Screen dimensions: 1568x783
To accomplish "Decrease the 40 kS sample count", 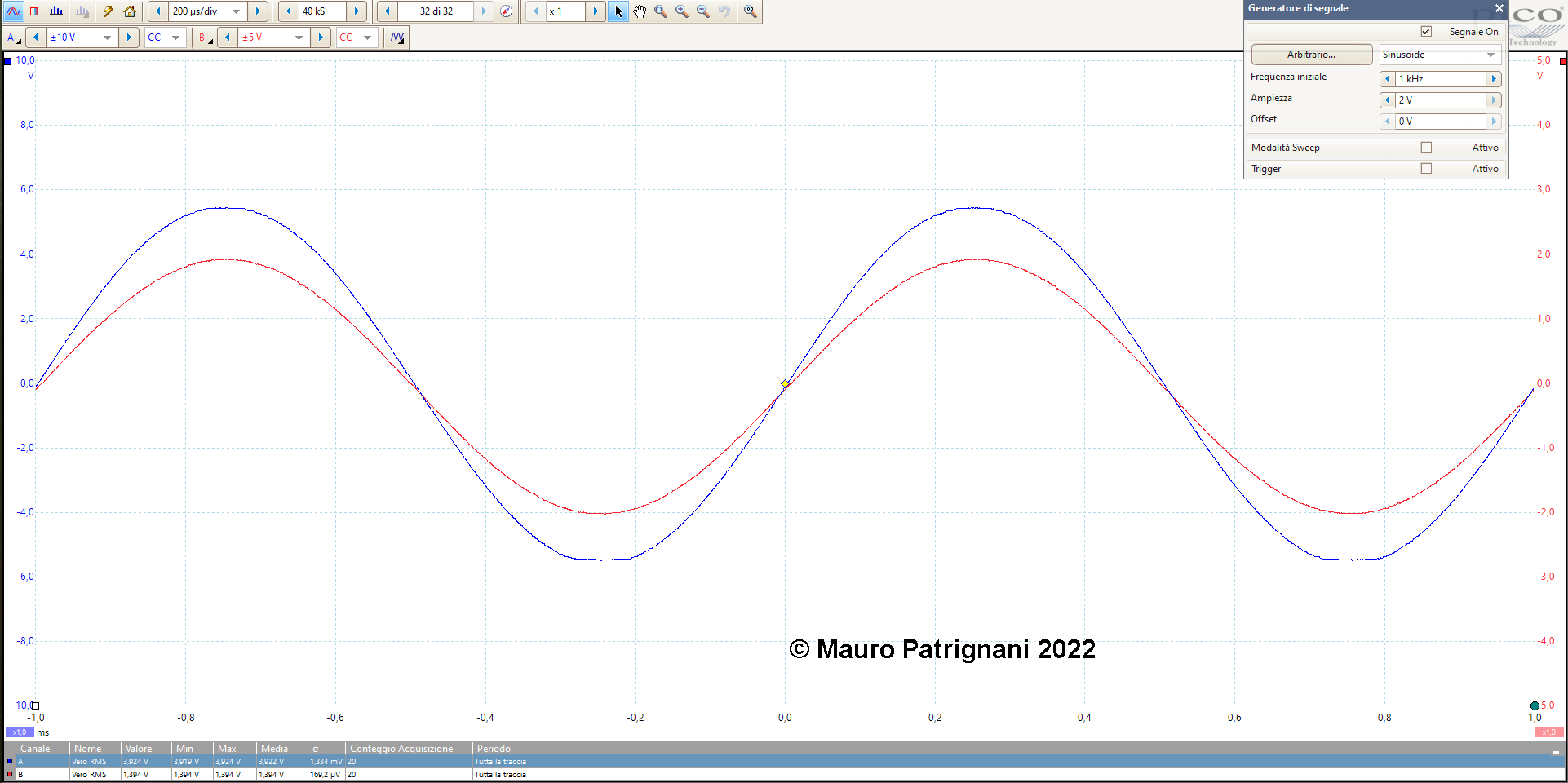I will [289, 11].
